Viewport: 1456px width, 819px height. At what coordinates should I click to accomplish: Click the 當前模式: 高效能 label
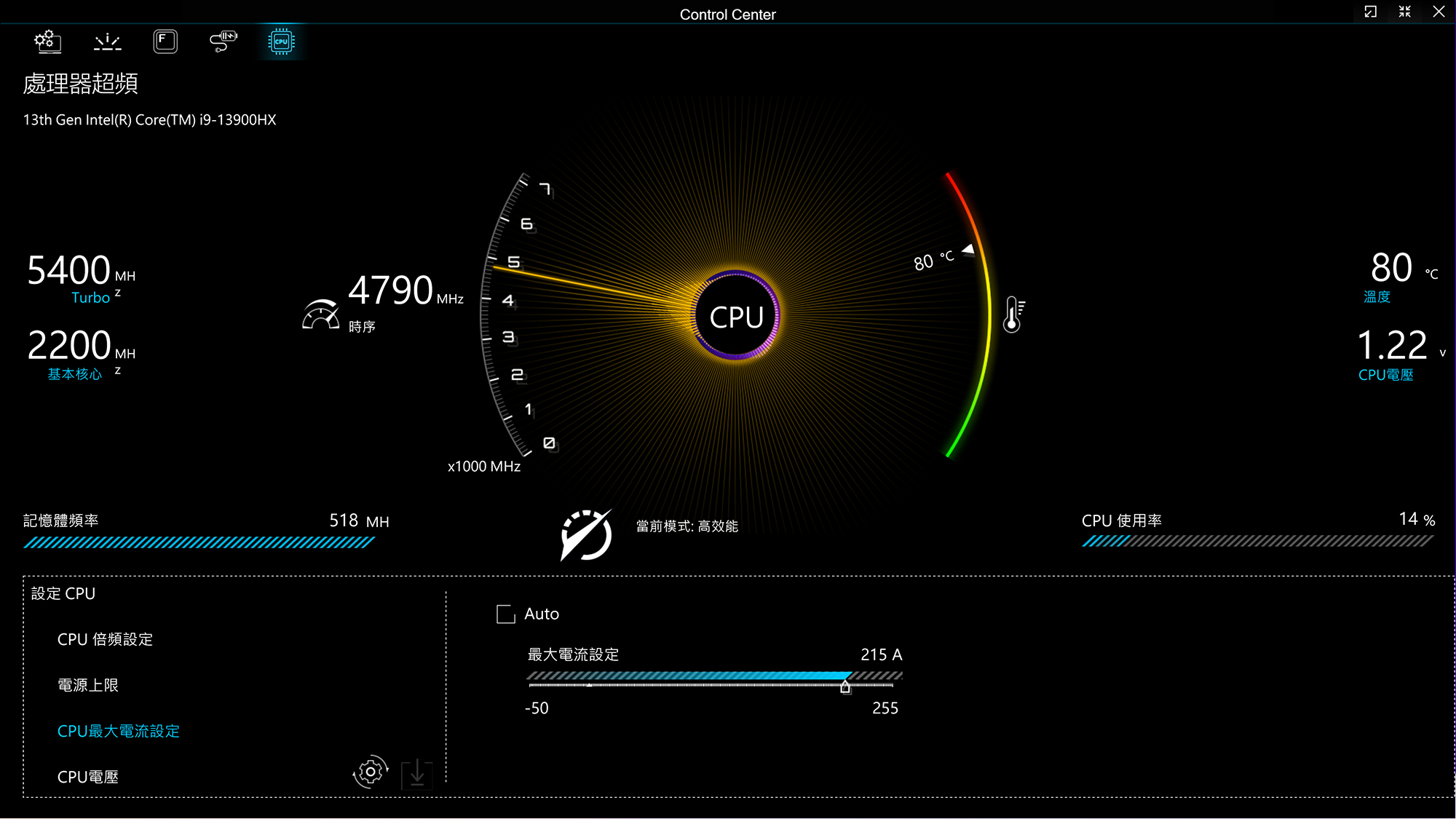(687, 526)
